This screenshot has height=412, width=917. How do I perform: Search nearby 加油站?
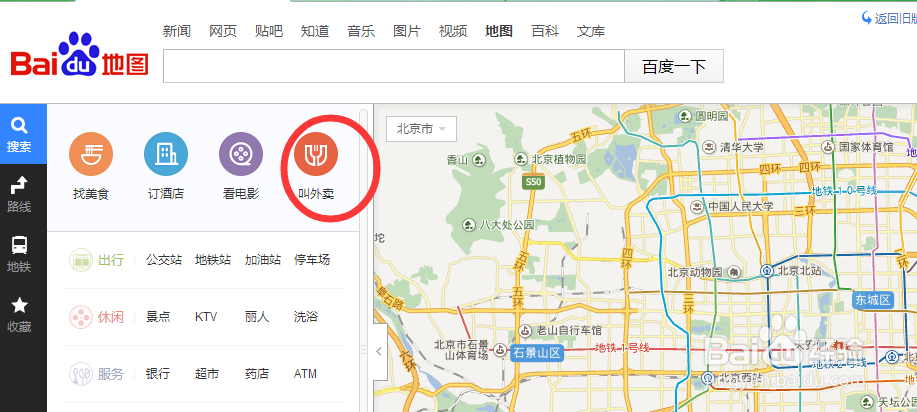(263, 260)
